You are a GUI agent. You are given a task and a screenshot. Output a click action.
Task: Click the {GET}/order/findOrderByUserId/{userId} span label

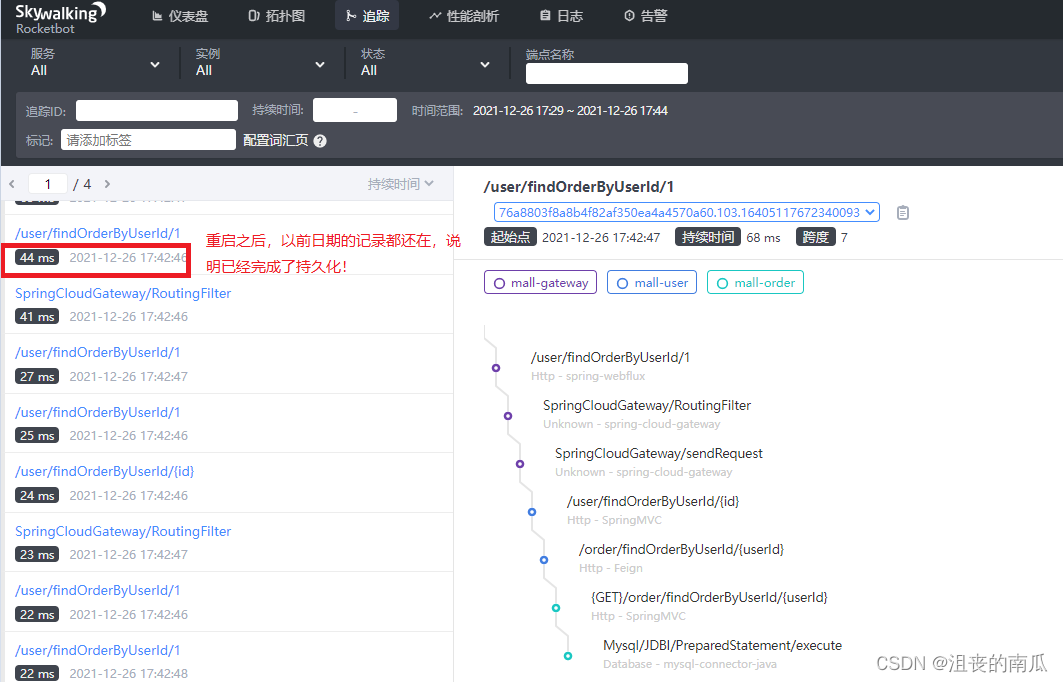tap(709, 597)
